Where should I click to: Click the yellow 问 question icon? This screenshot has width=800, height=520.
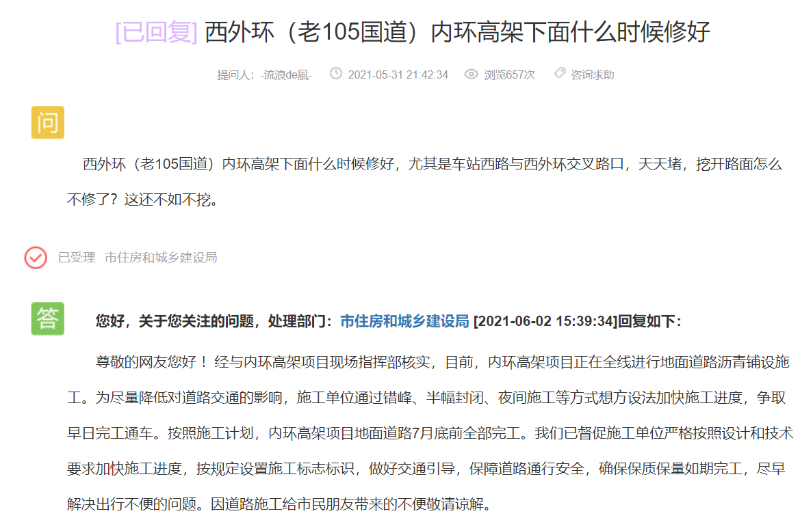[47, 122]
